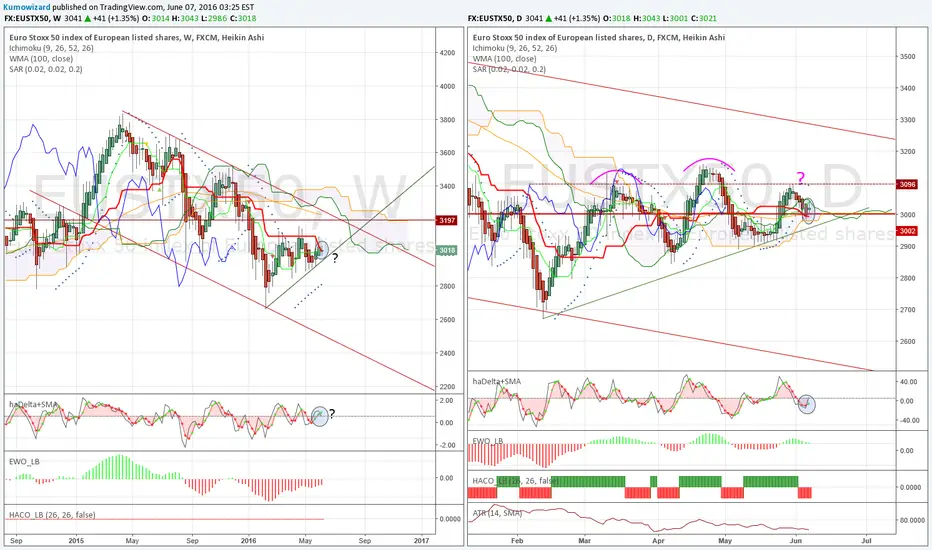Click WMA (100, close) on weekly chart
This screenshot has height=550, width=932.
41,59
